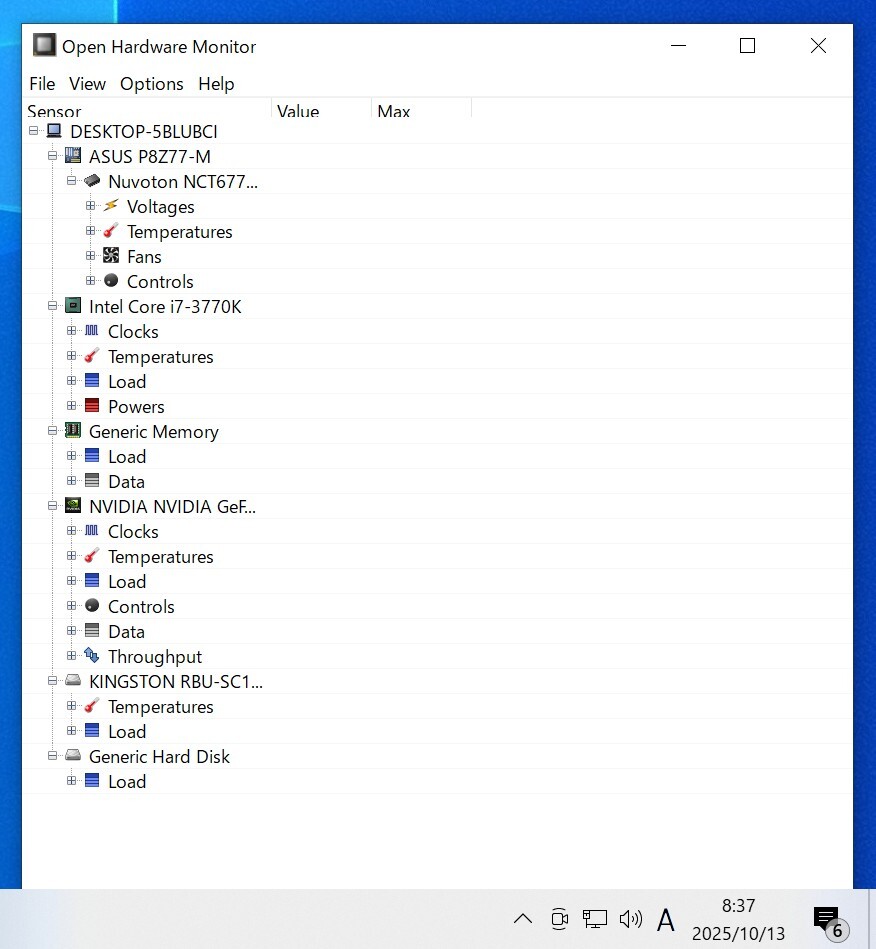
Task: Expand Clocks under Intel Core i7-3770K
Action: (x=71, y=331)
